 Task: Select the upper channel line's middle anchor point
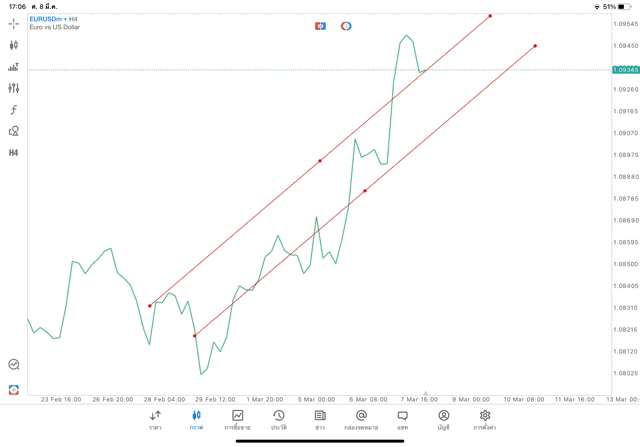[x=320, y=160]
